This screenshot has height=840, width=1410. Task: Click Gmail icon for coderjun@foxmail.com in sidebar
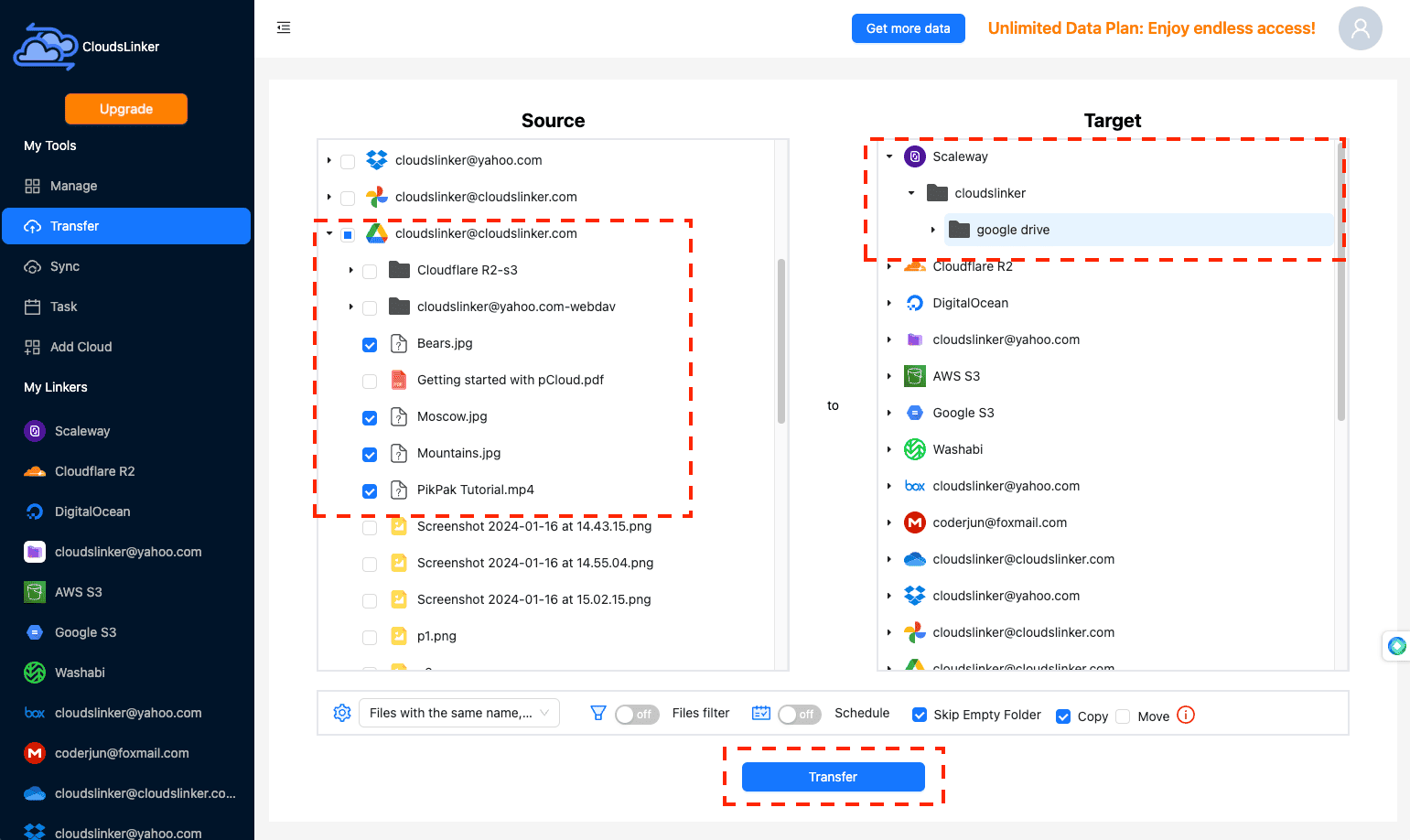(35, 753)
